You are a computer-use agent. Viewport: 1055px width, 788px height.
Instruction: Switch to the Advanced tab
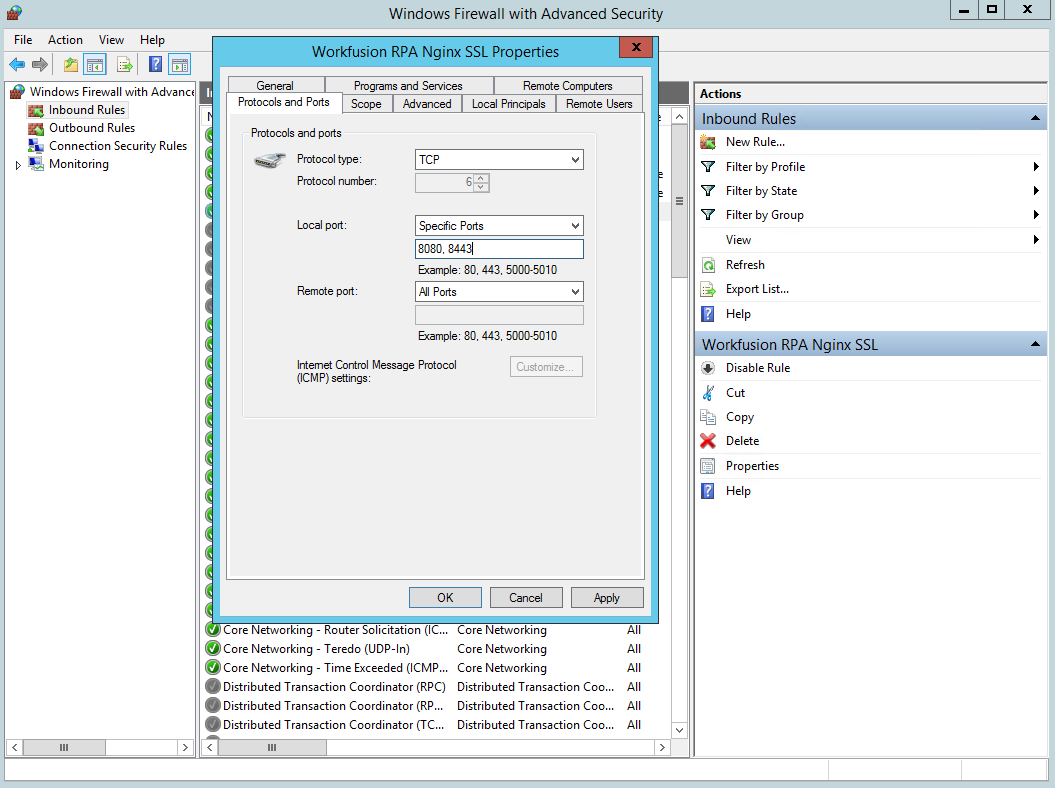(x=427, y=104)
